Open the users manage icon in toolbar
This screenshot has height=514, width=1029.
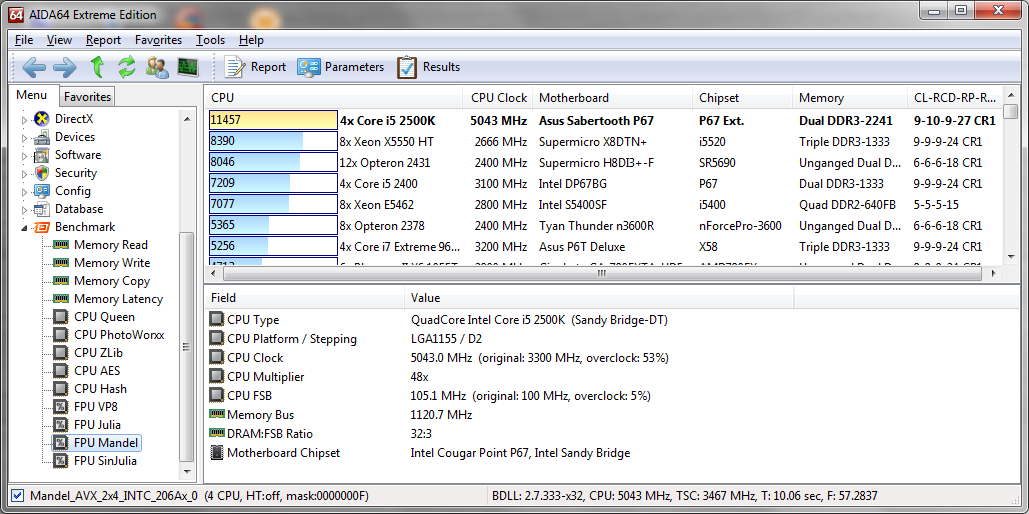click(157, 67)
